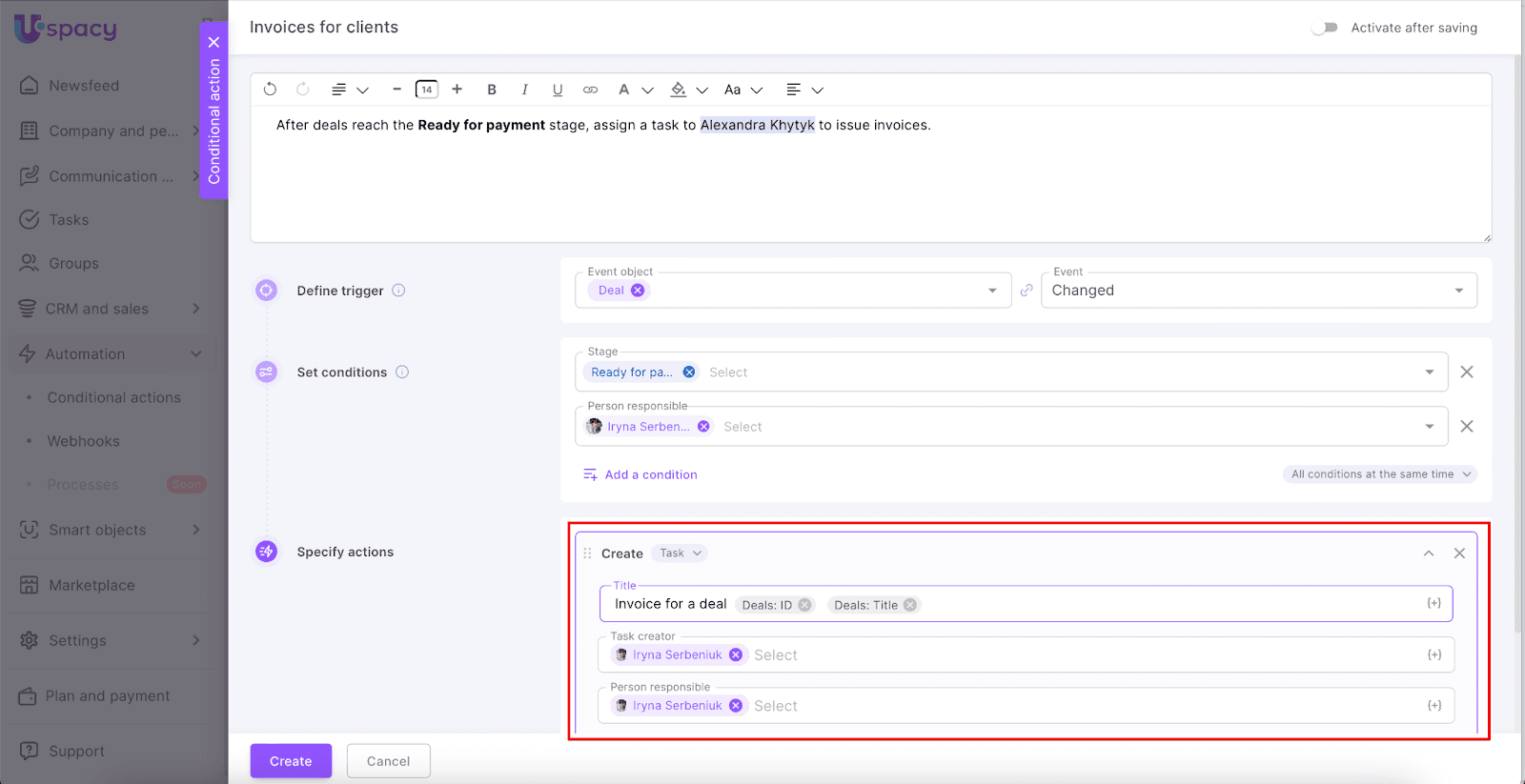
Task: Open the Task type dropdown beside Create
Action: coord(681,553)
